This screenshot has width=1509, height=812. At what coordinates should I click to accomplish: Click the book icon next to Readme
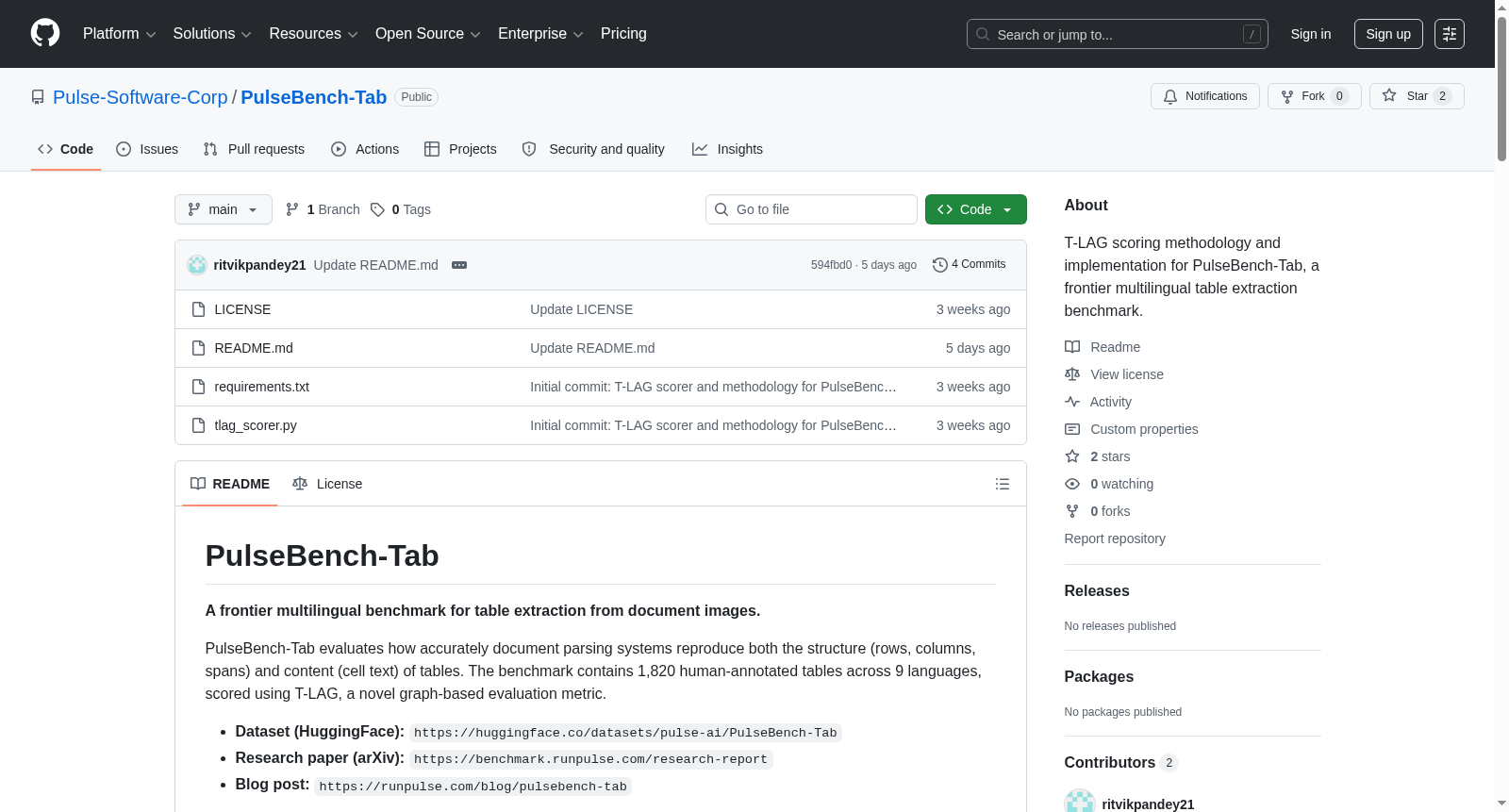coord(1072,347)
